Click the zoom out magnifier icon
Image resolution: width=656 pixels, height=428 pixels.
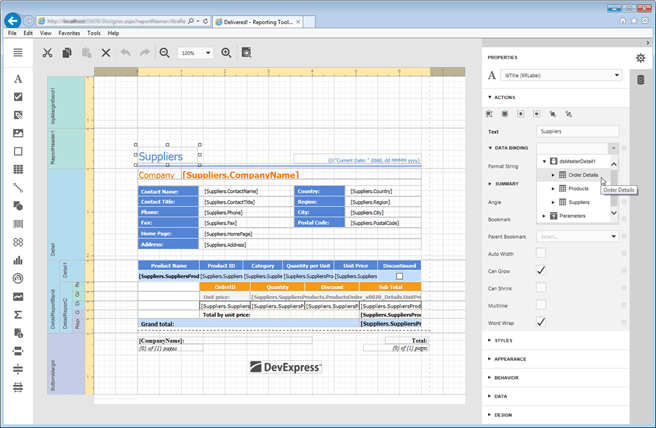click(164, 53)
